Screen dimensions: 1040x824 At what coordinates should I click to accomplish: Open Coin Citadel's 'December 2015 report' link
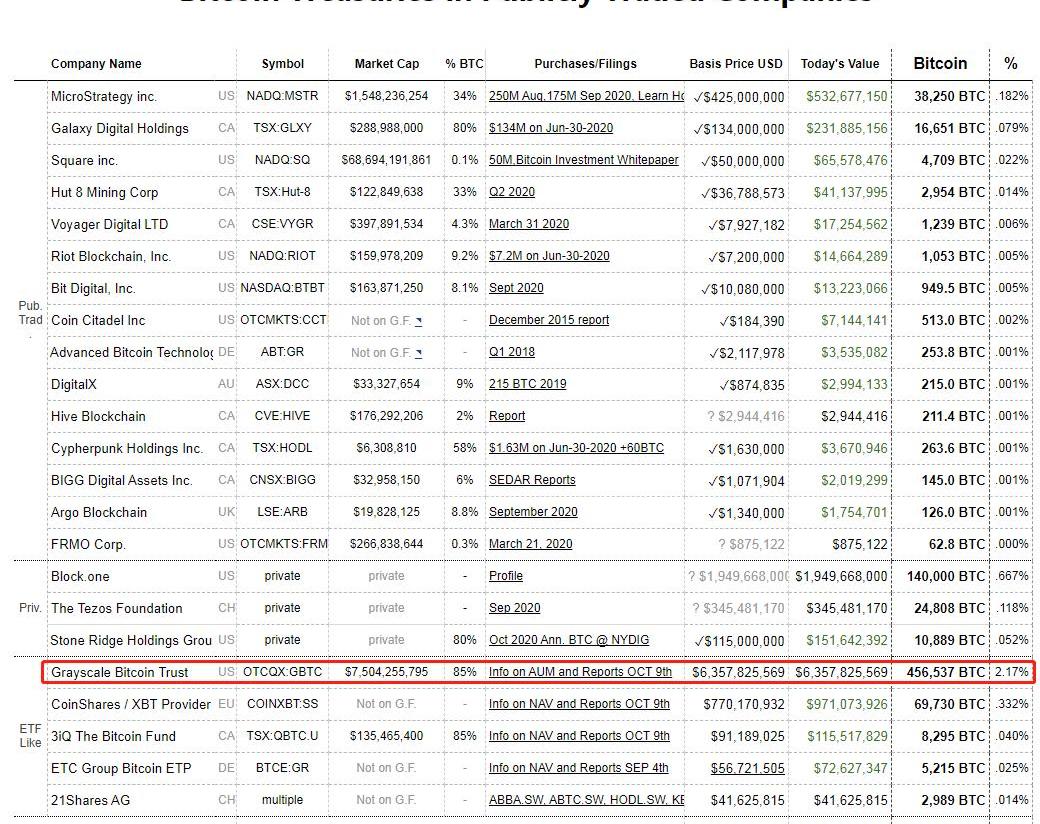pos(548,320)
